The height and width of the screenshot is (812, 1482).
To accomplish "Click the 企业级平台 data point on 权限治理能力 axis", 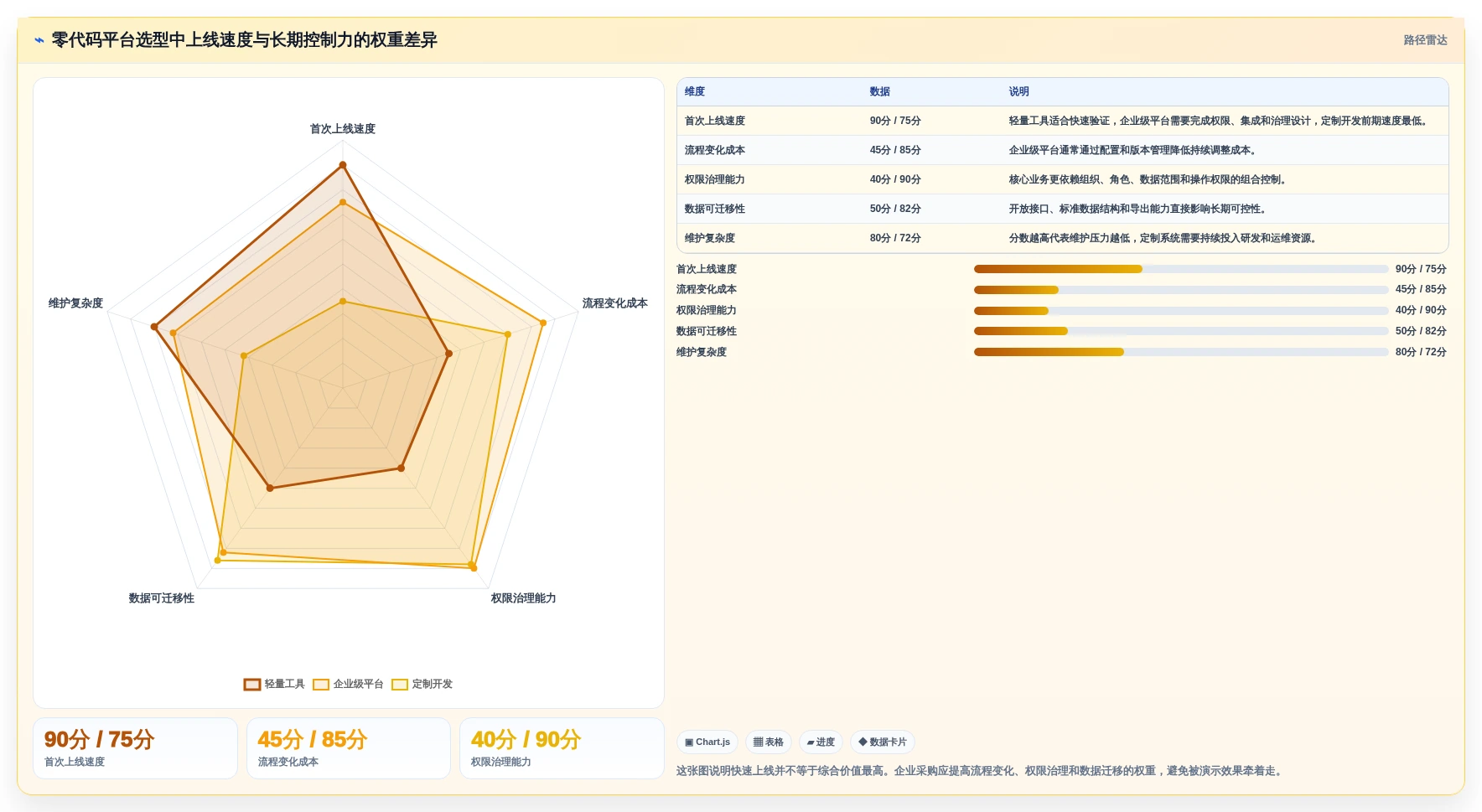I will coord(474,568).
